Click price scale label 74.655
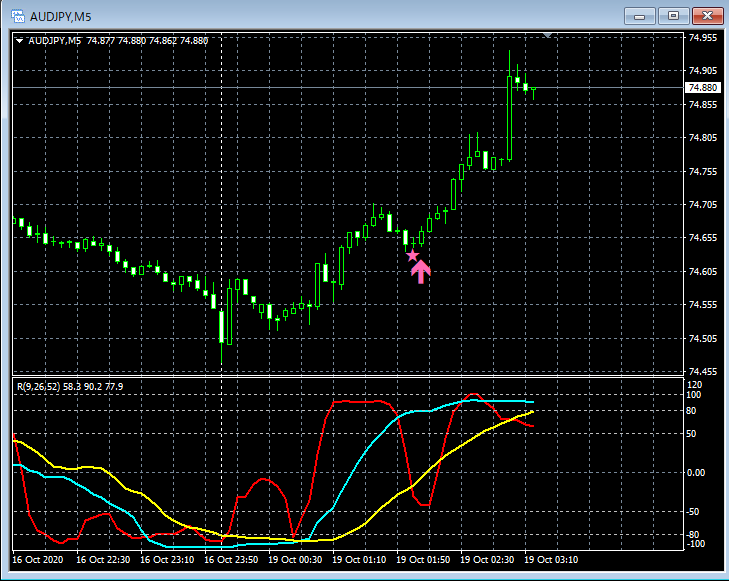Screen dimensions: 729x581 pos(702,238)
